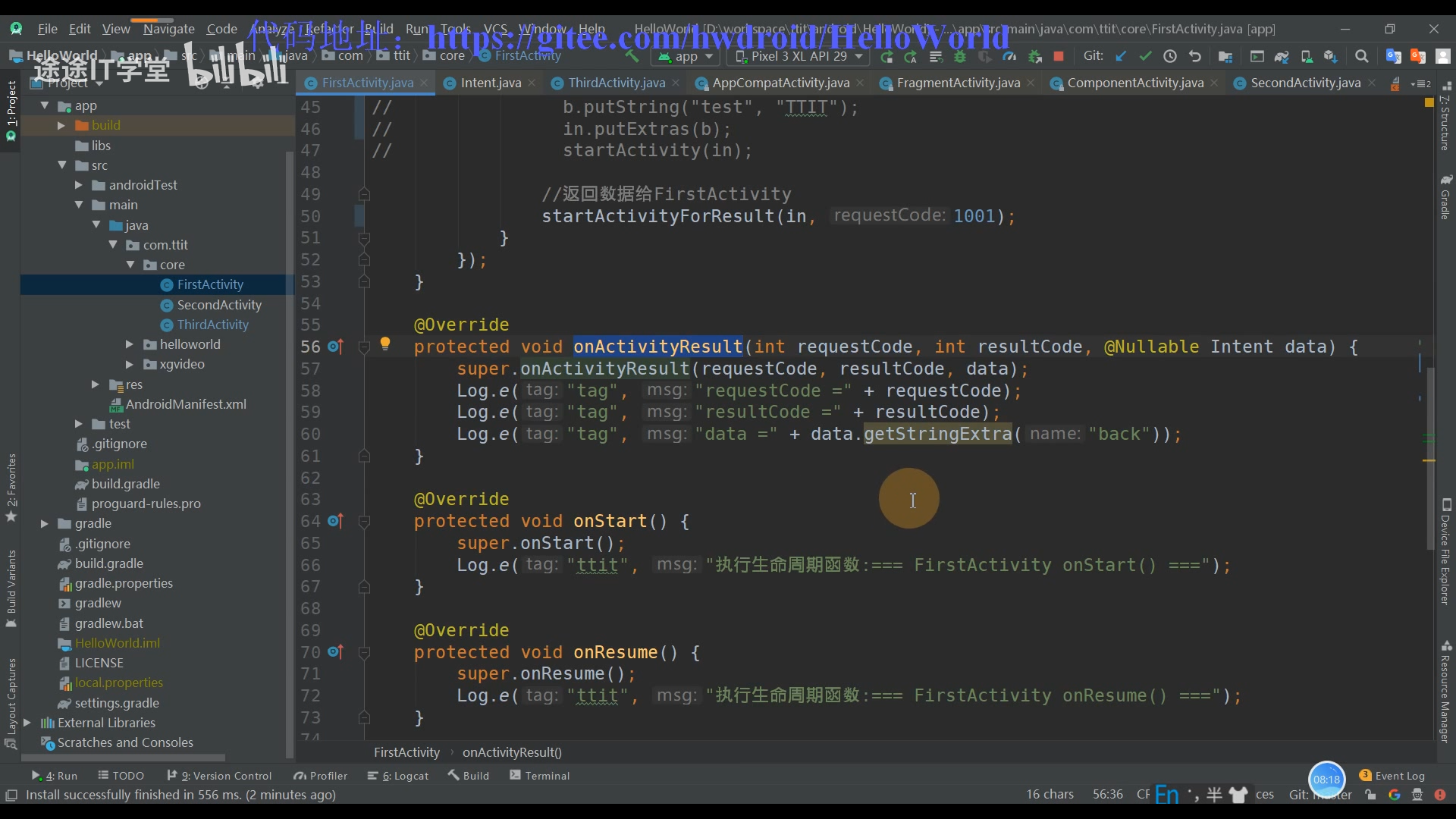The image size is (1456, 819).
Task: Collapse the com.ttit package node
Action: [x=113, y=244]
